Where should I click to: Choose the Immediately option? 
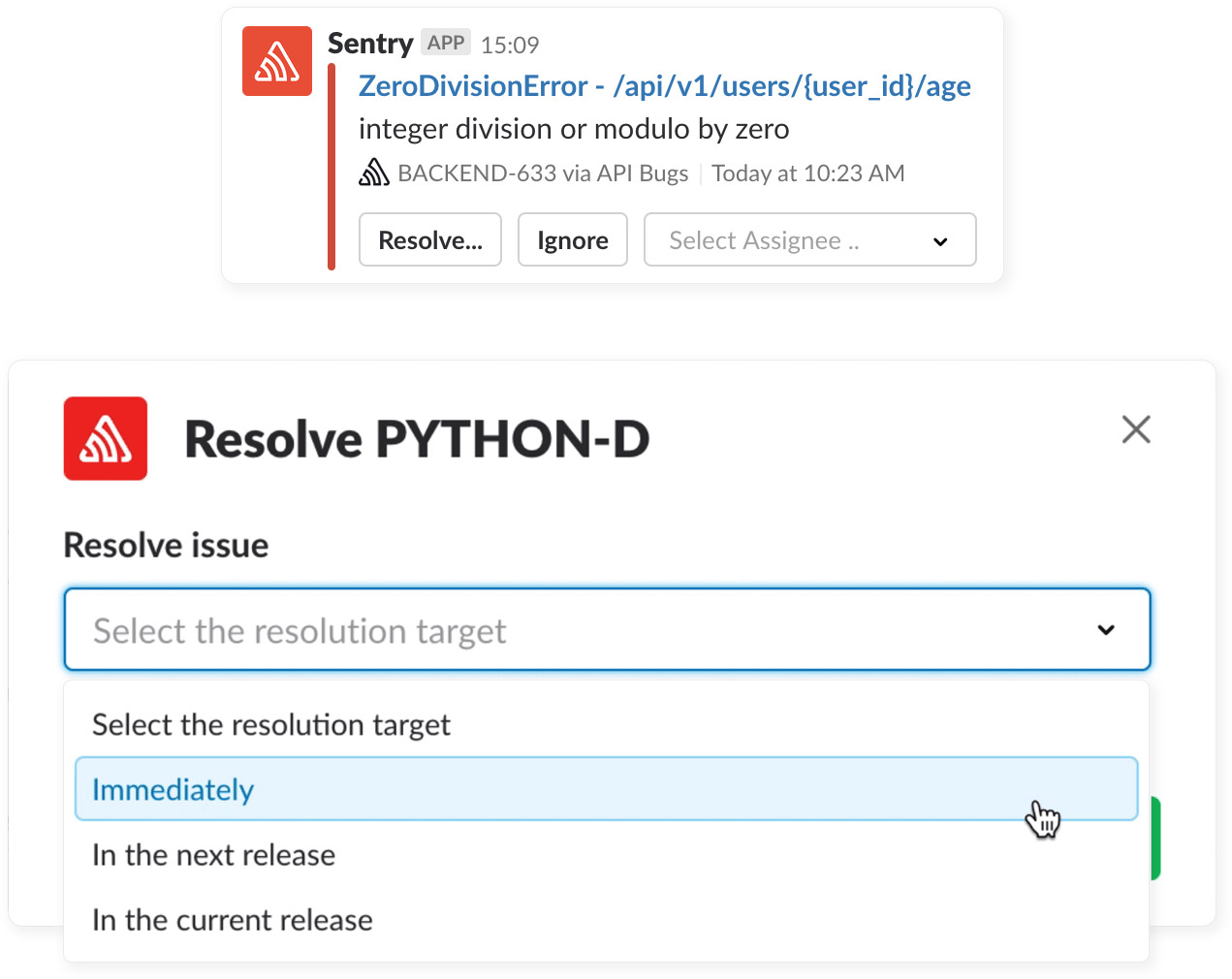click(606, 789)
